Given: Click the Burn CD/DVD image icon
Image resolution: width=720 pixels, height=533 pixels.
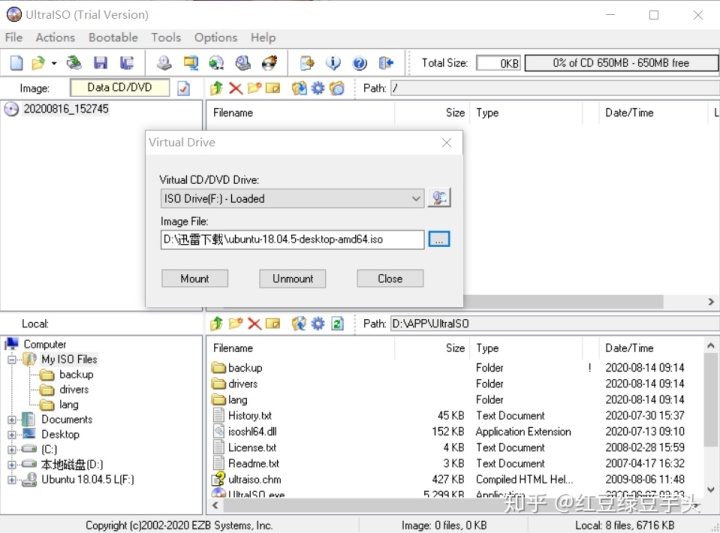Looking at the screenshot, I should pos(270,63).
